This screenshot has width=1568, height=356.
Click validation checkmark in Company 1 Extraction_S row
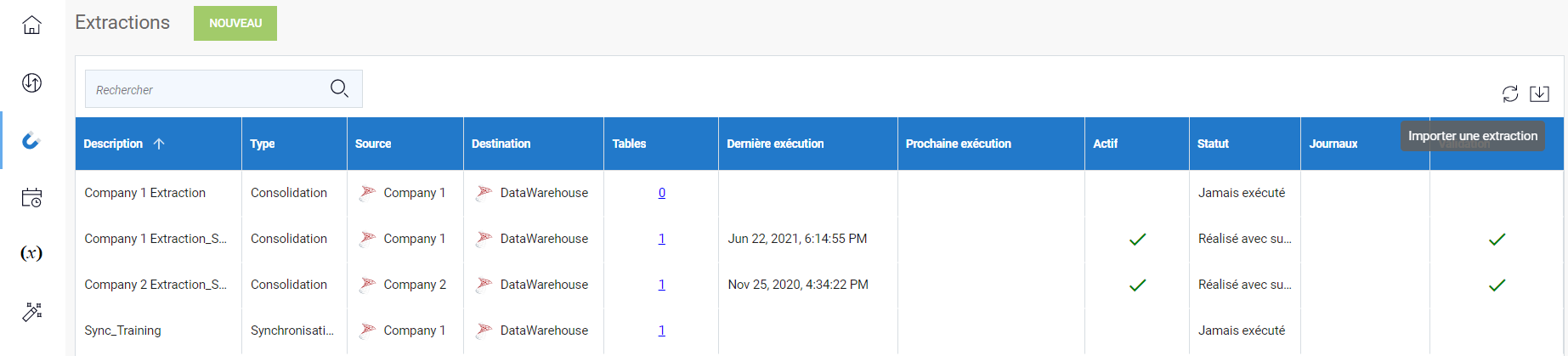coord(1497,240)
